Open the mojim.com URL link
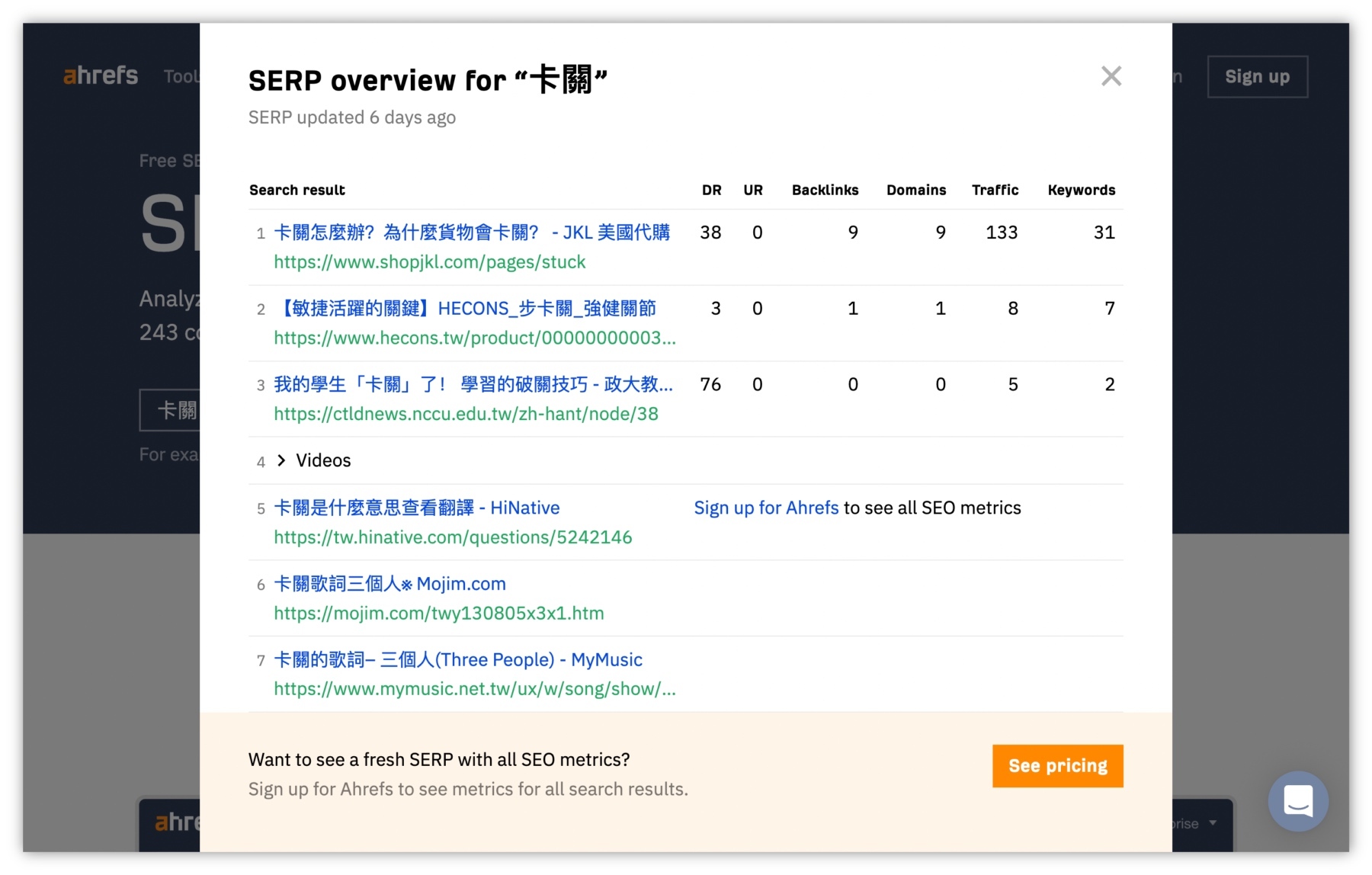The height and width of the screenshot is (875, 1372). click(438, 614)
